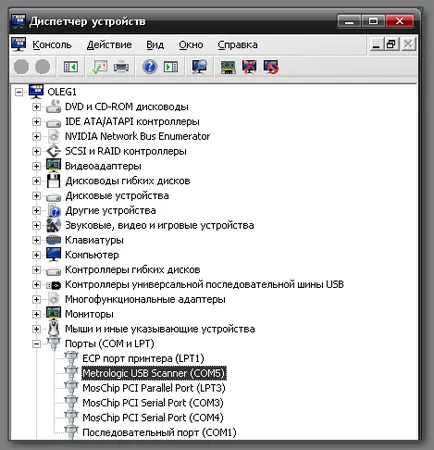Open Properties via toolbar checkmark icon

pyautogui.click(x=99, y=67)
